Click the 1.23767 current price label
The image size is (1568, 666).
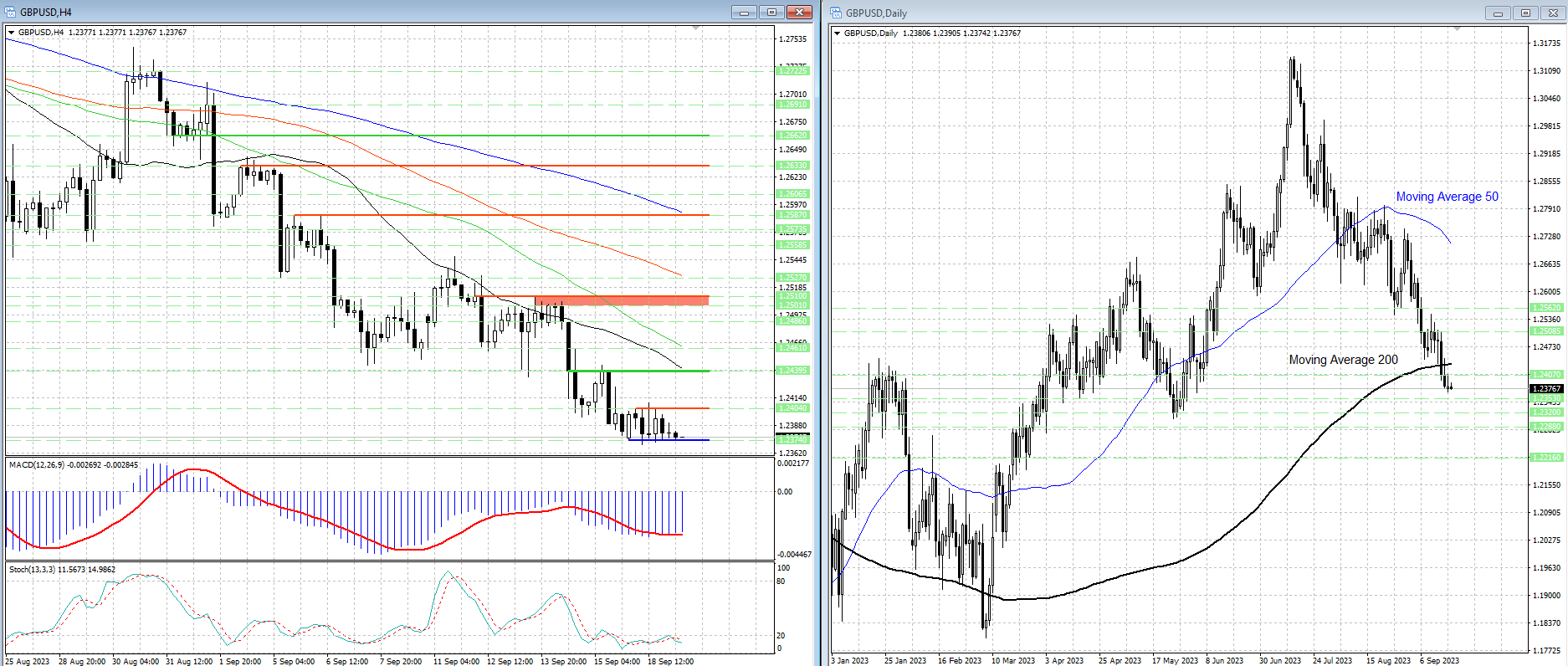(x=1545, y=388)
